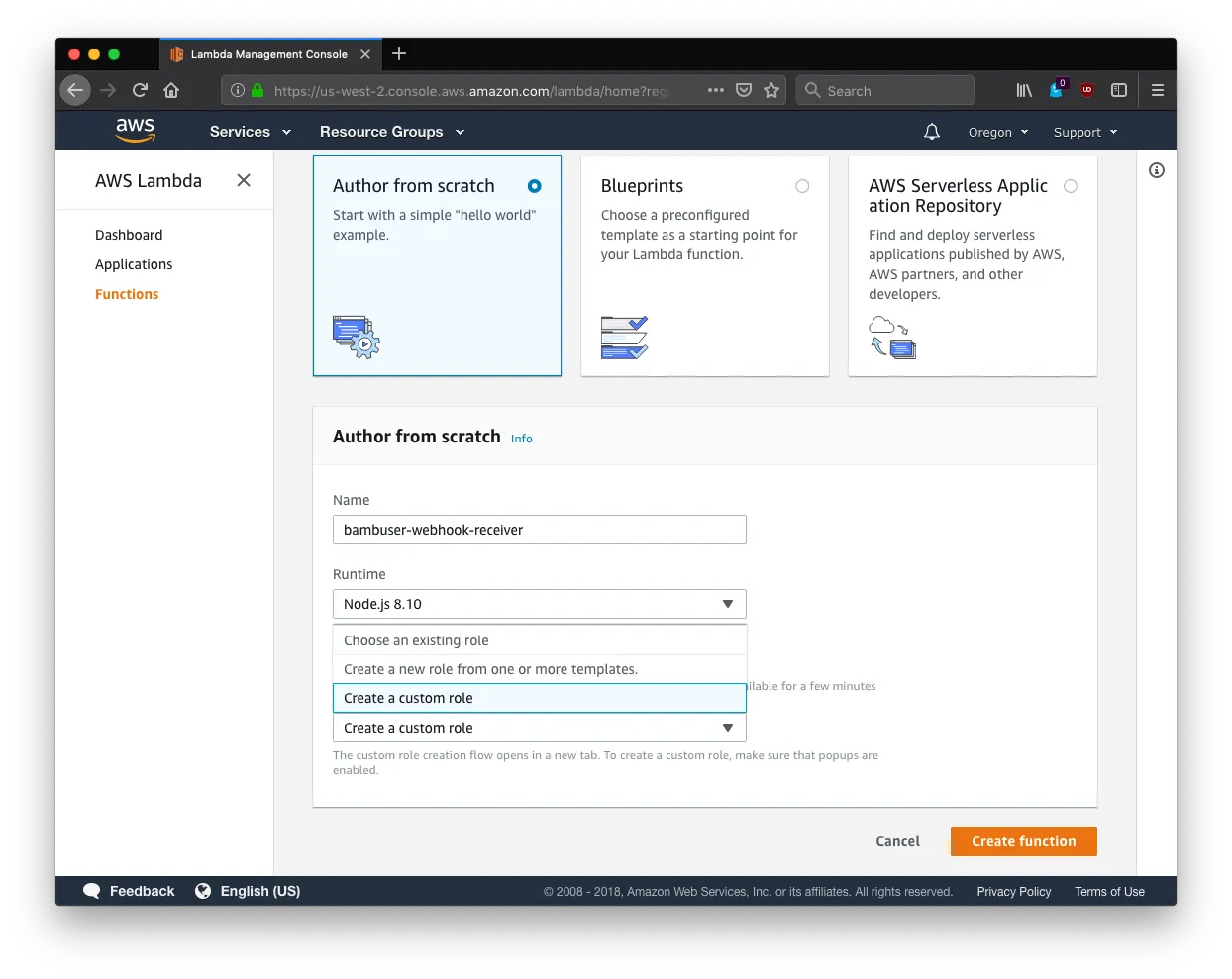Click the AWS logo

click(135, 130)
